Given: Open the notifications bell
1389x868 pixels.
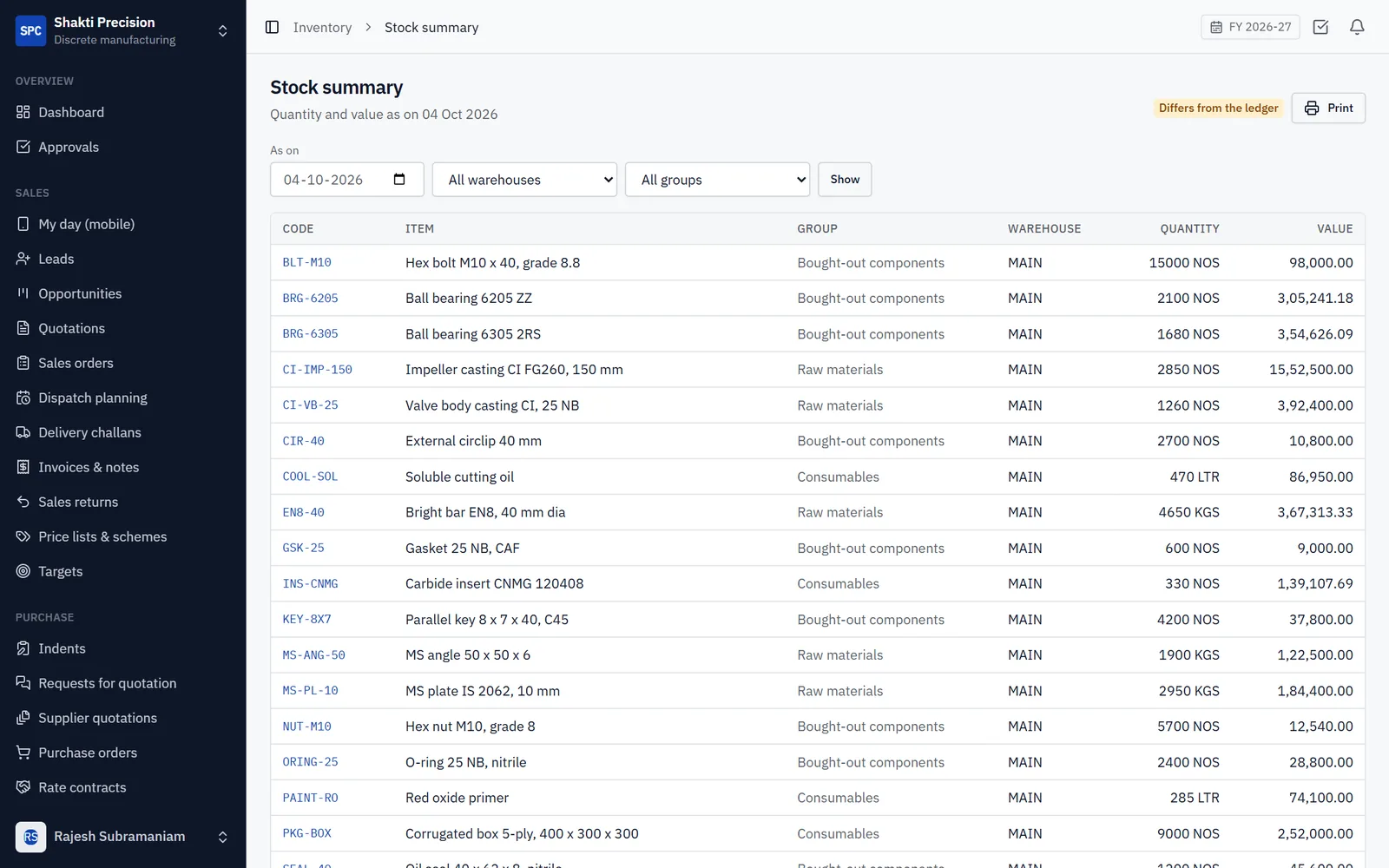Looking at the screenshot, I should [x=1357, y=27].
